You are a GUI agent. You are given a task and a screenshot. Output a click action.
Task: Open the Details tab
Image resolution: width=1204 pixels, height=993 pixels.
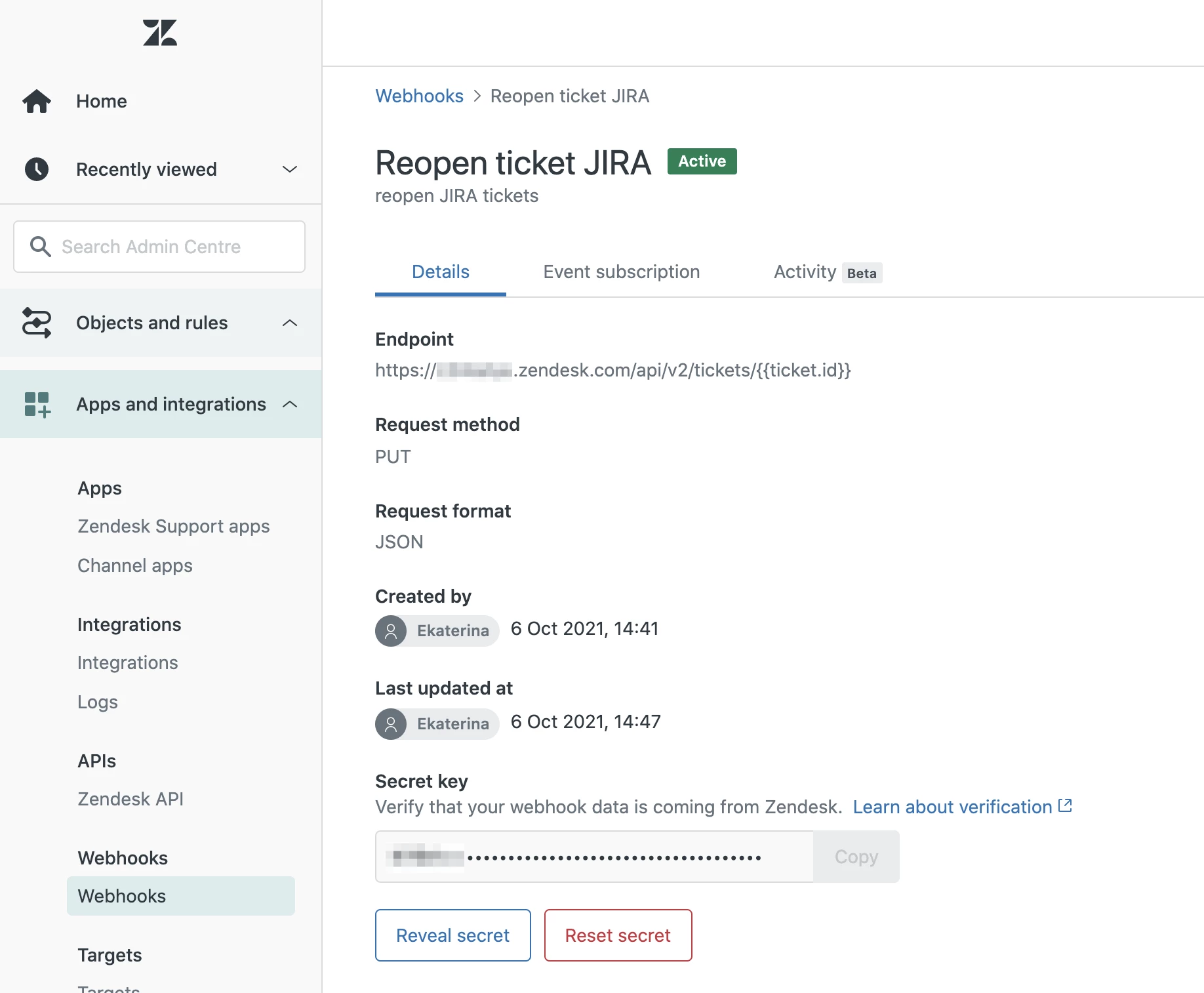point(441,272)
